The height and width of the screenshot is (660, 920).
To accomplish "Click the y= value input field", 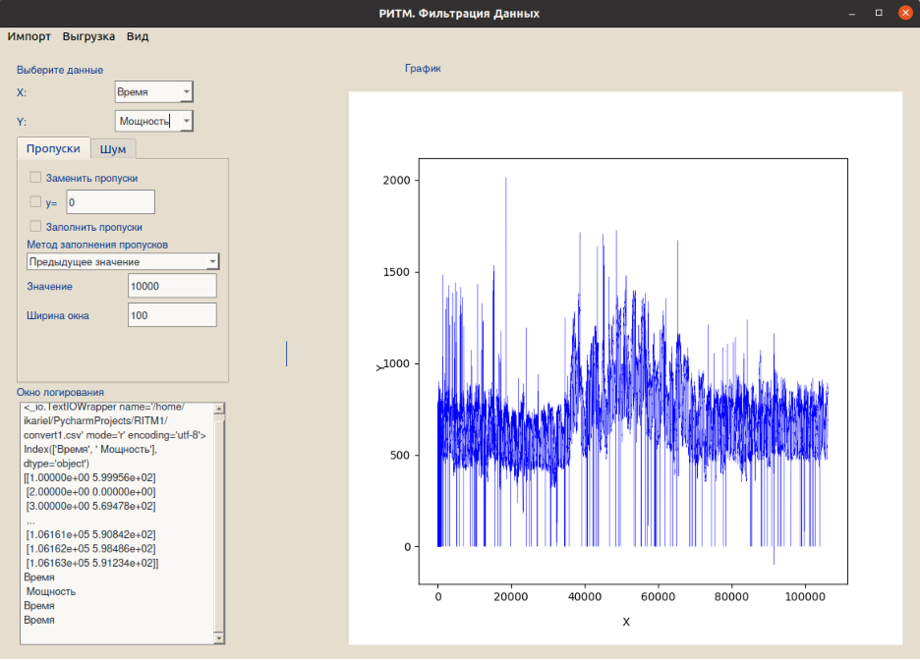I will (110, 202).
